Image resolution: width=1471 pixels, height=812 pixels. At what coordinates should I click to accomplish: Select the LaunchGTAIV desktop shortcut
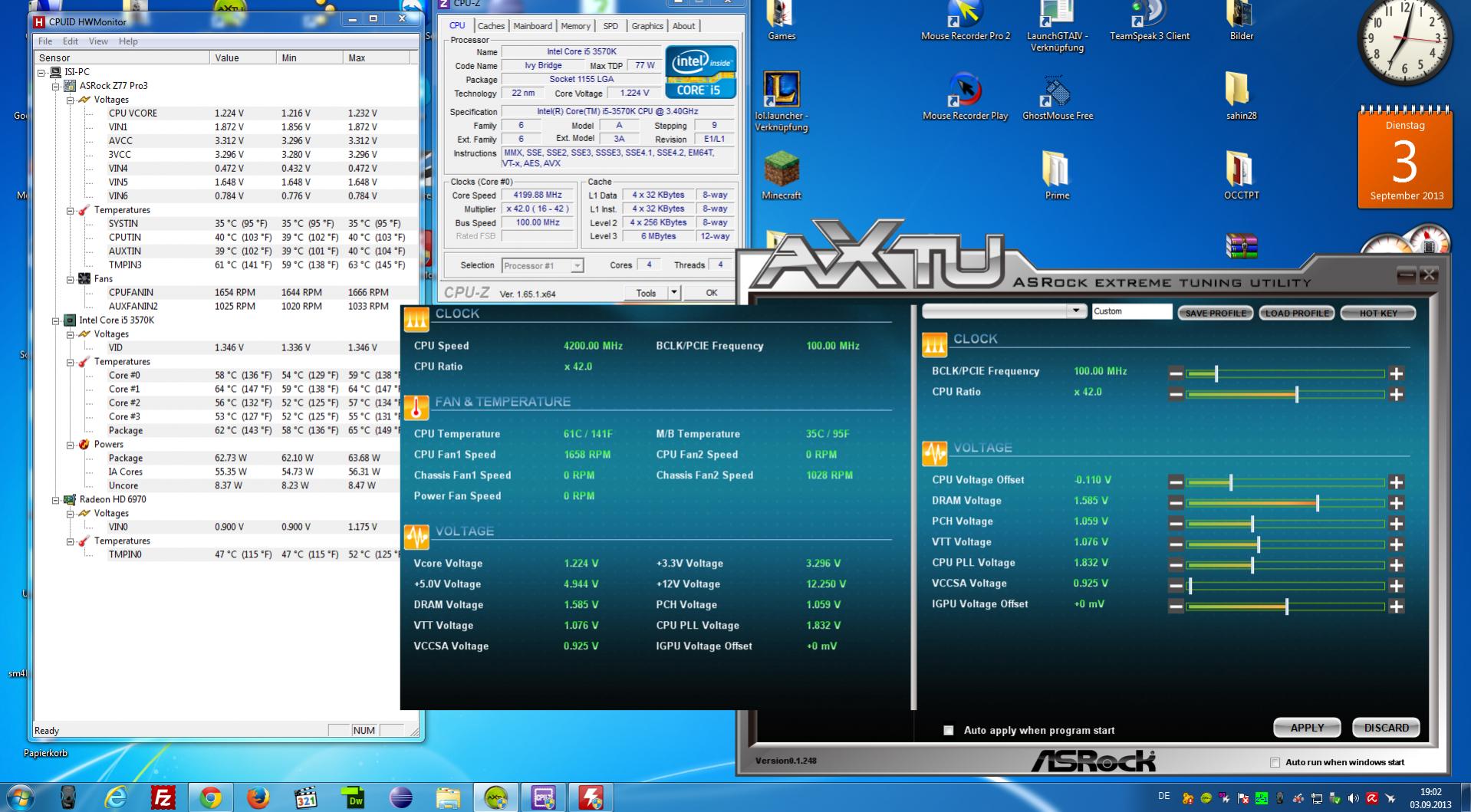click(x=1056, y=27)
